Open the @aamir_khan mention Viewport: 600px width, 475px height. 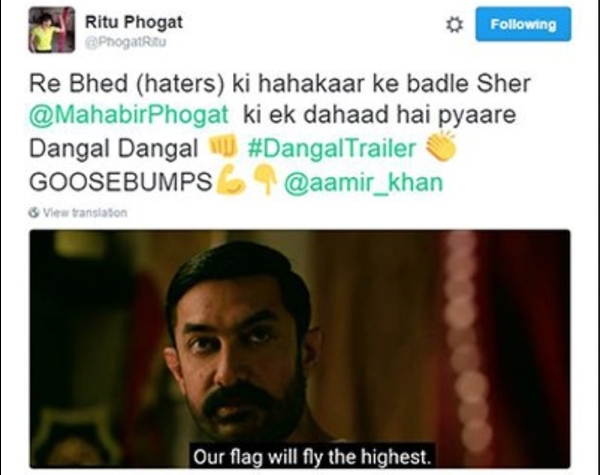pos(363,182)
